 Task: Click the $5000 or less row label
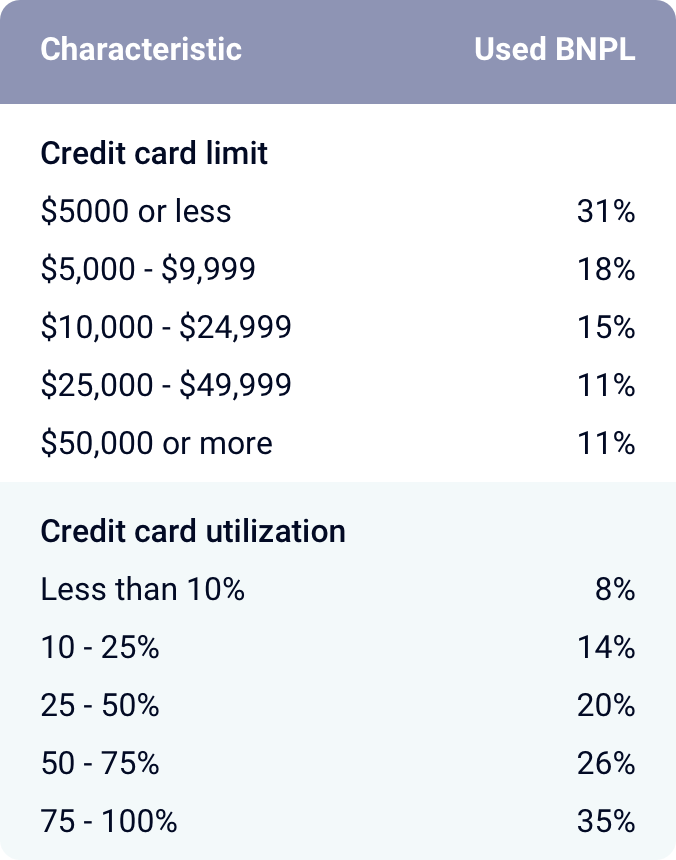point(136,212)
